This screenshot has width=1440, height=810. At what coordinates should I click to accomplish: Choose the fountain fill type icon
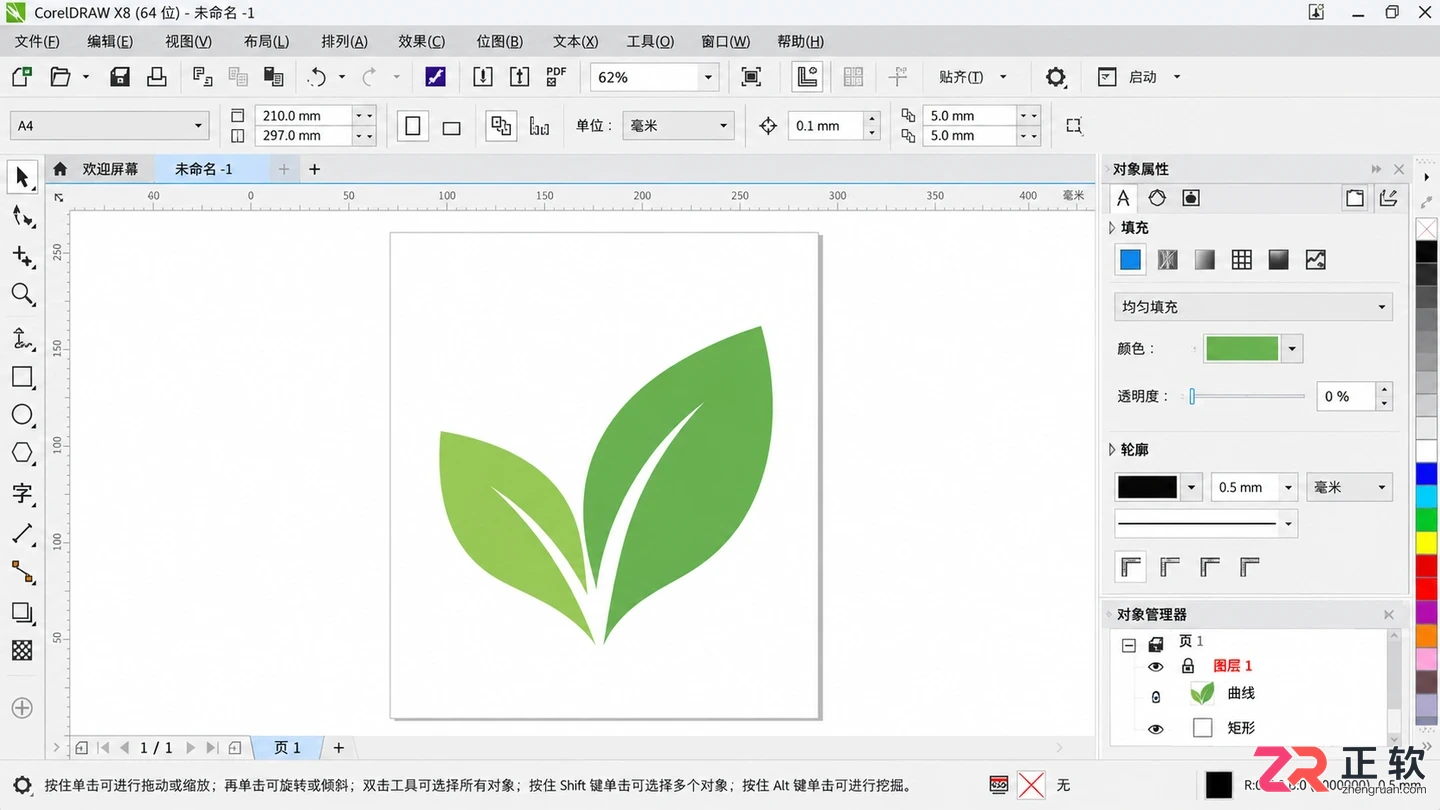pos(1204,260)
